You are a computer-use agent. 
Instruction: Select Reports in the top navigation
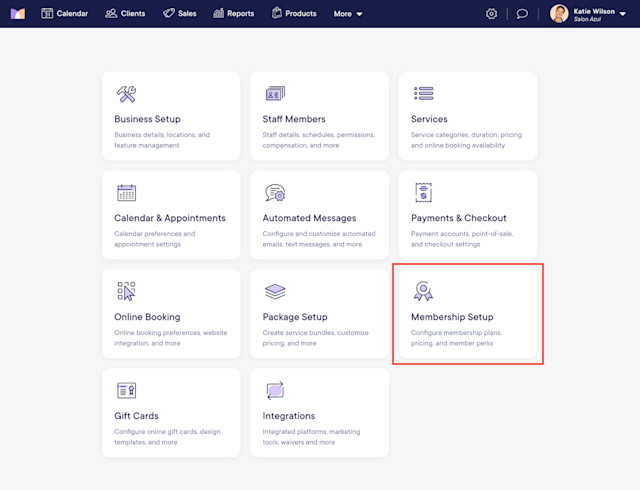[x=233, y=13]
